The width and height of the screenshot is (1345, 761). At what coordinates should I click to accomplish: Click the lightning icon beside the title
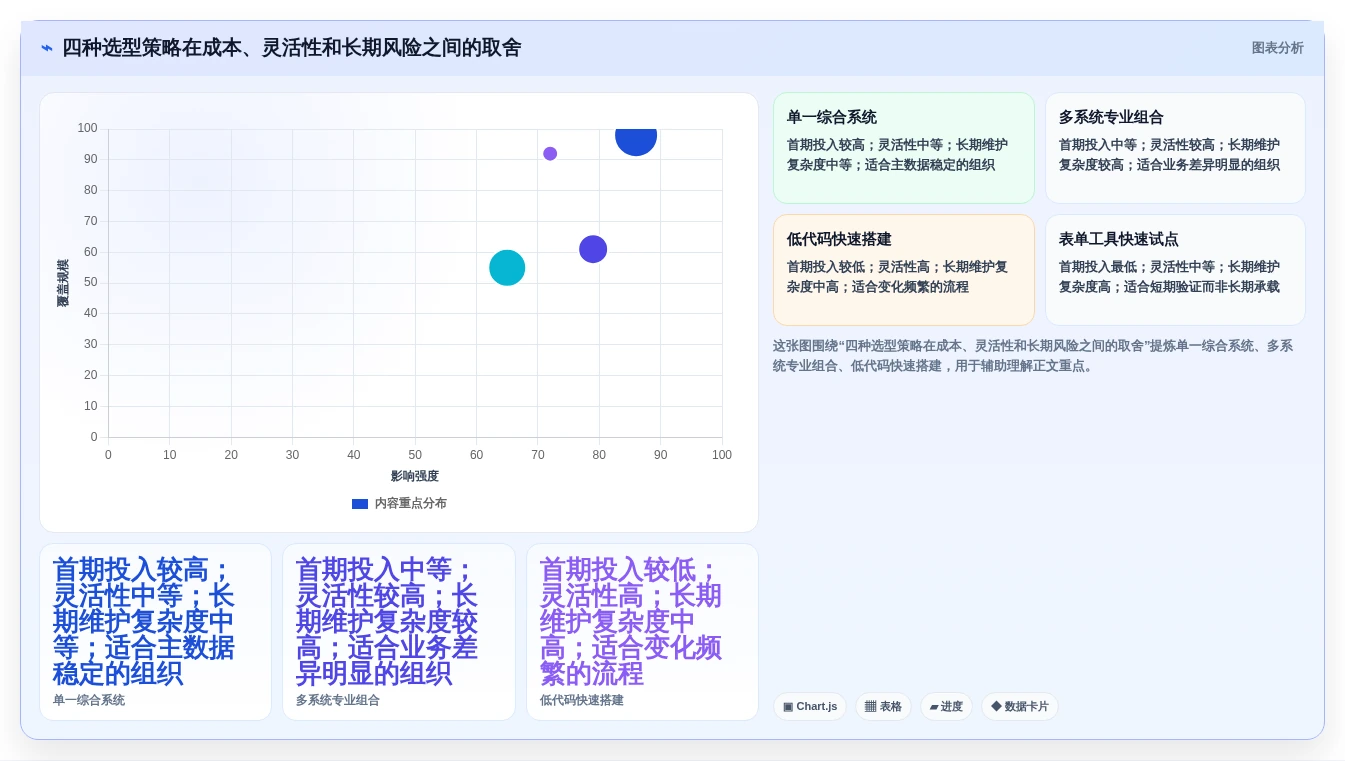(47, 48)
